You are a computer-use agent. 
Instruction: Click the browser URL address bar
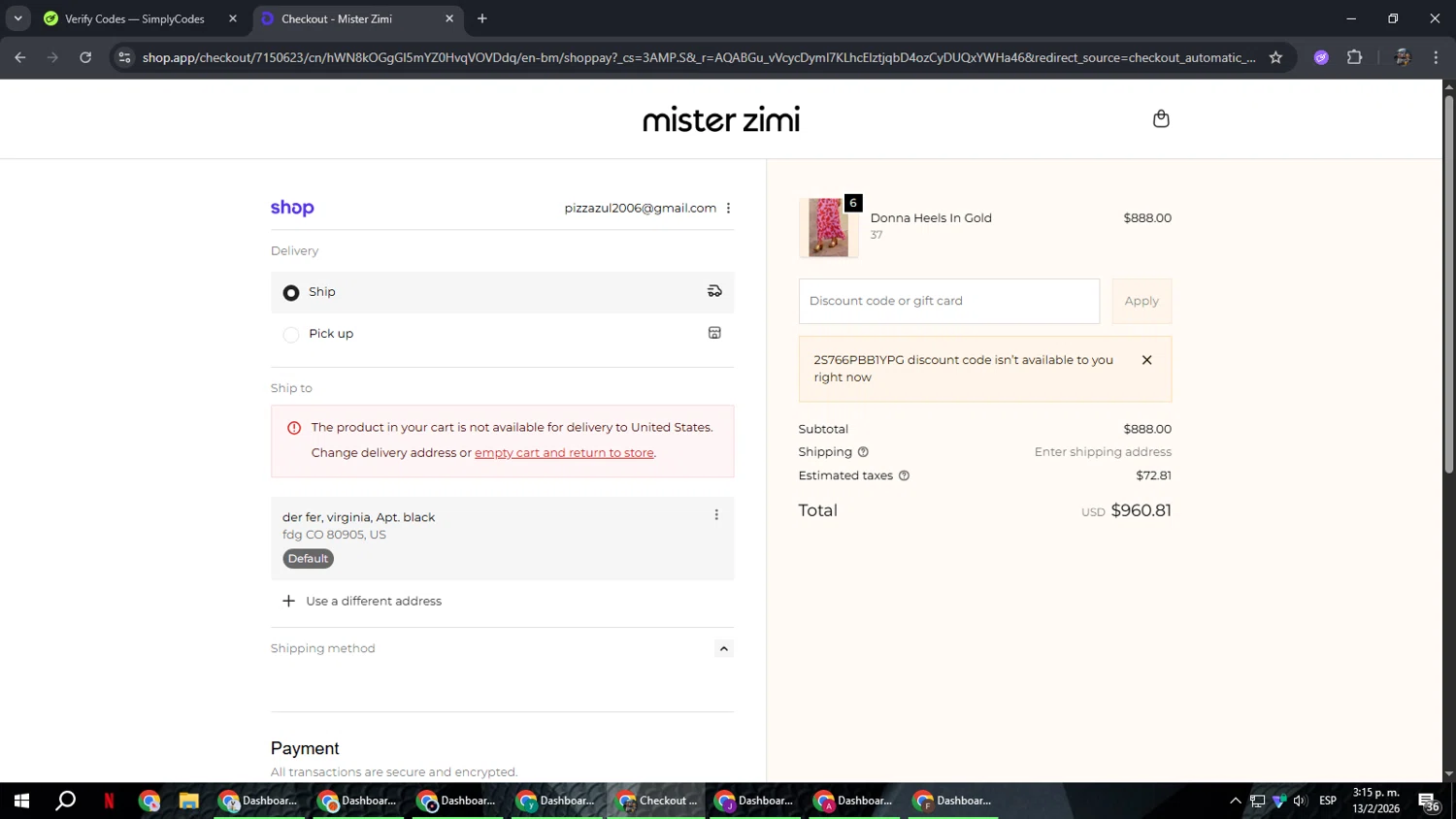pos(699,57)
